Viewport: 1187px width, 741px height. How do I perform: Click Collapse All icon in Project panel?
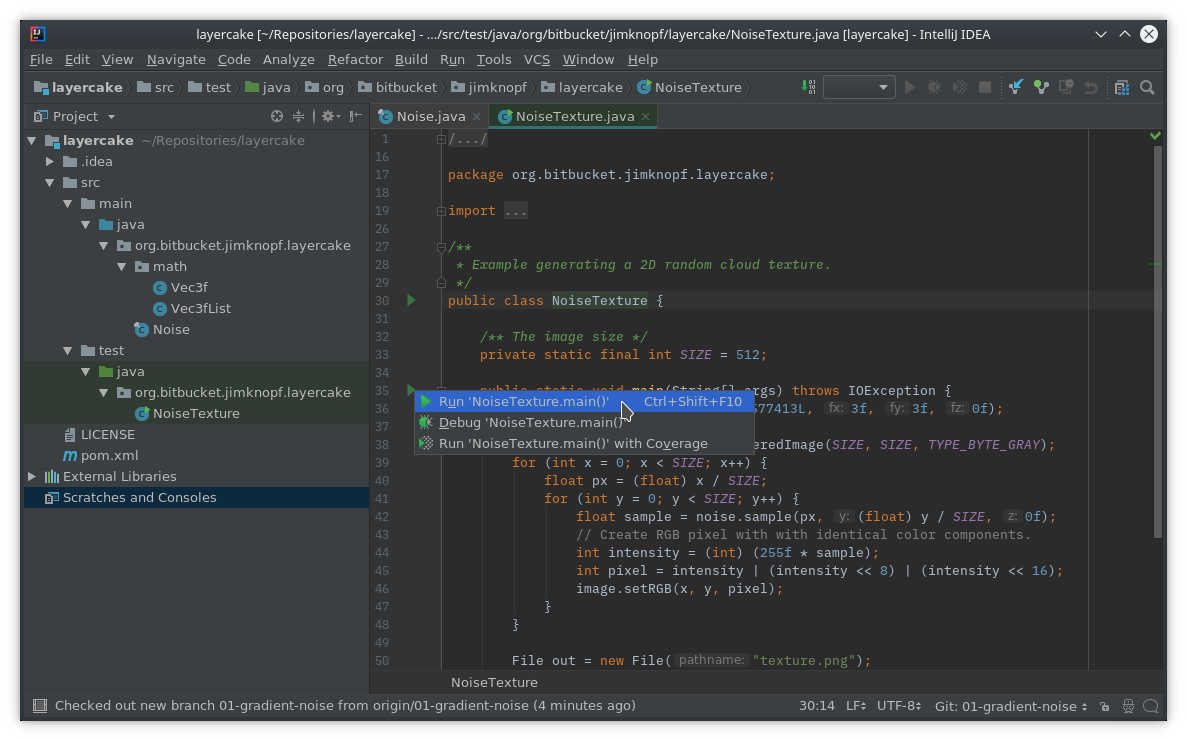click(298, 116)
